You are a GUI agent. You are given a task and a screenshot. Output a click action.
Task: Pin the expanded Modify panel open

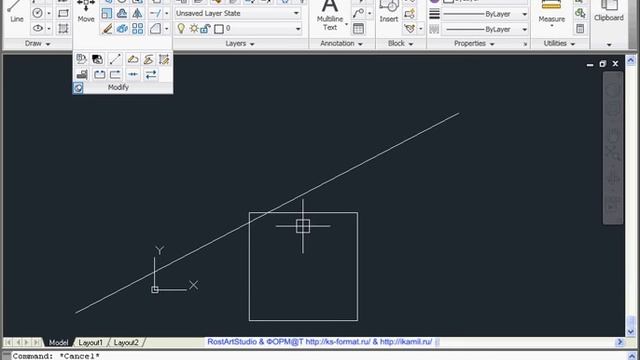tap(78, 87)
